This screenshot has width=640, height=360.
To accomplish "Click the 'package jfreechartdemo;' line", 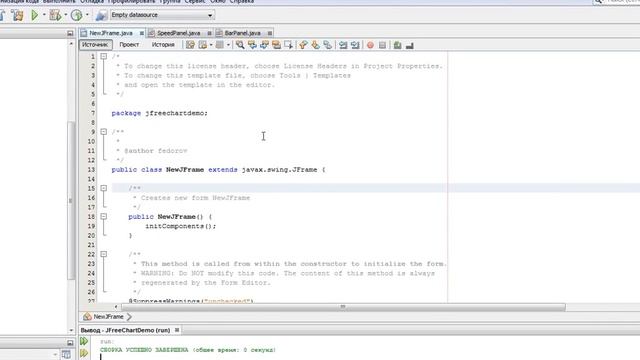I will pyautogui.click(x=160, y=113).
